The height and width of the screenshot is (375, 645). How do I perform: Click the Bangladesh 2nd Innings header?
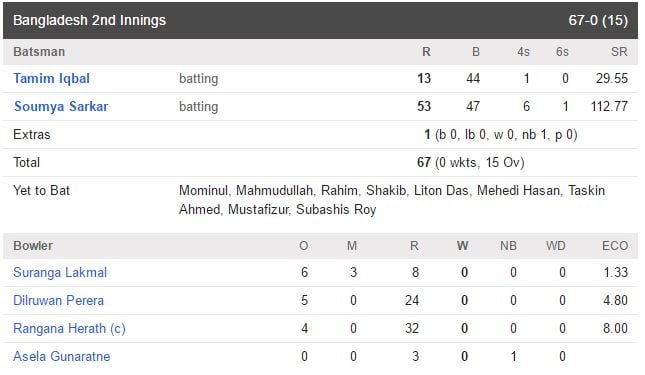pos(89,20)
